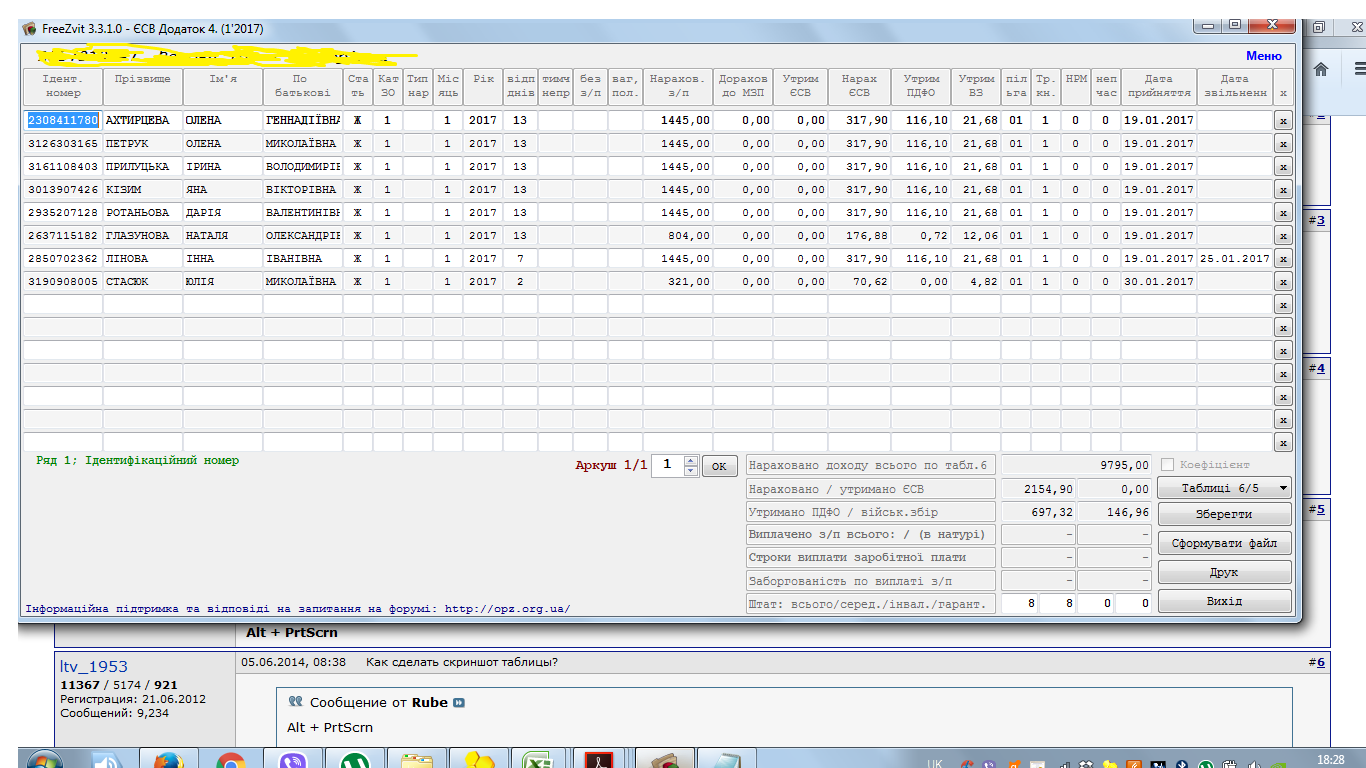Viewport: 1366px width, 768px height.
Task: Decrease the Аркуш sheet number with down arrow
Action: click(x=690, y=471)
